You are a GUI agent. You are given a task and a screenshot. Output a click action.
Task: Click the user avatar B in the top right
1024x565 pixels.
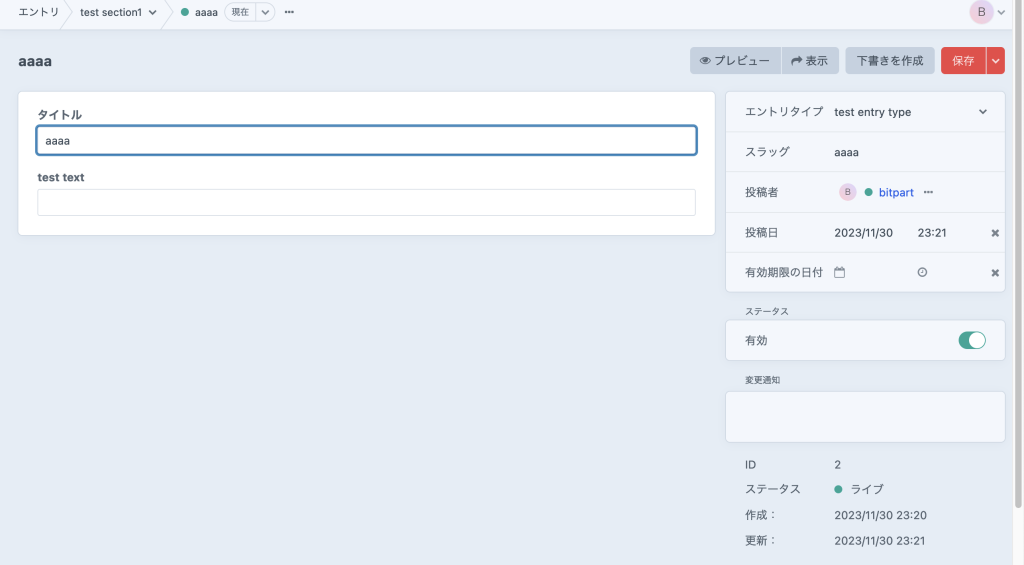coord(981,12)
